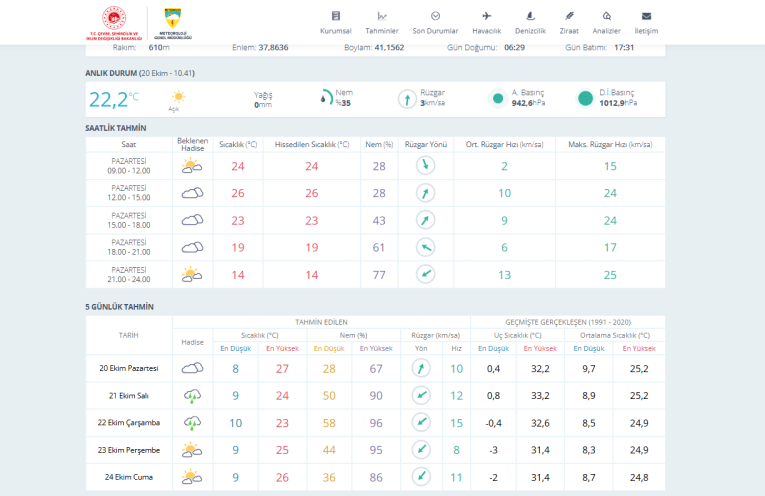Click the D.İ. Basınç green circle
Screen dimensions: 765x496
tap(585, 98)
